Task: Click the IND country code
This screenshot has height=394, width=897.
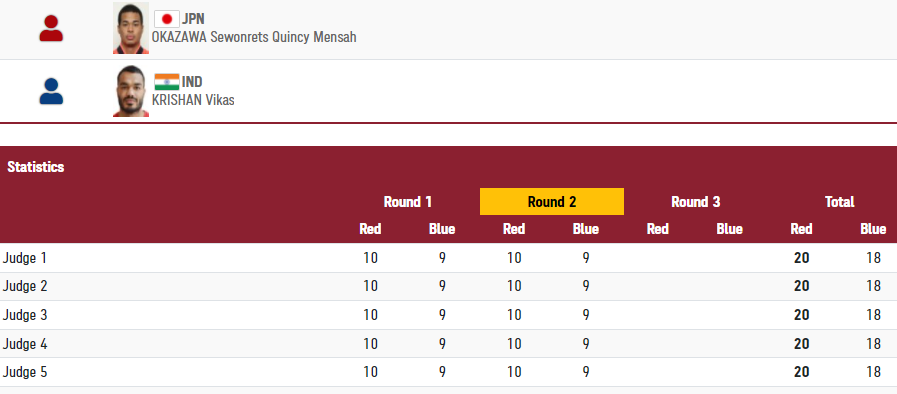Action: (192, 82)
